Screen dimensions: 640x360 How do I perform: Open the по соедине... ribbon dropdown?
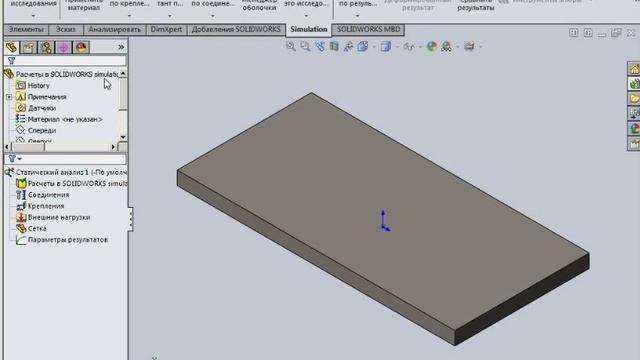[213, 16]
